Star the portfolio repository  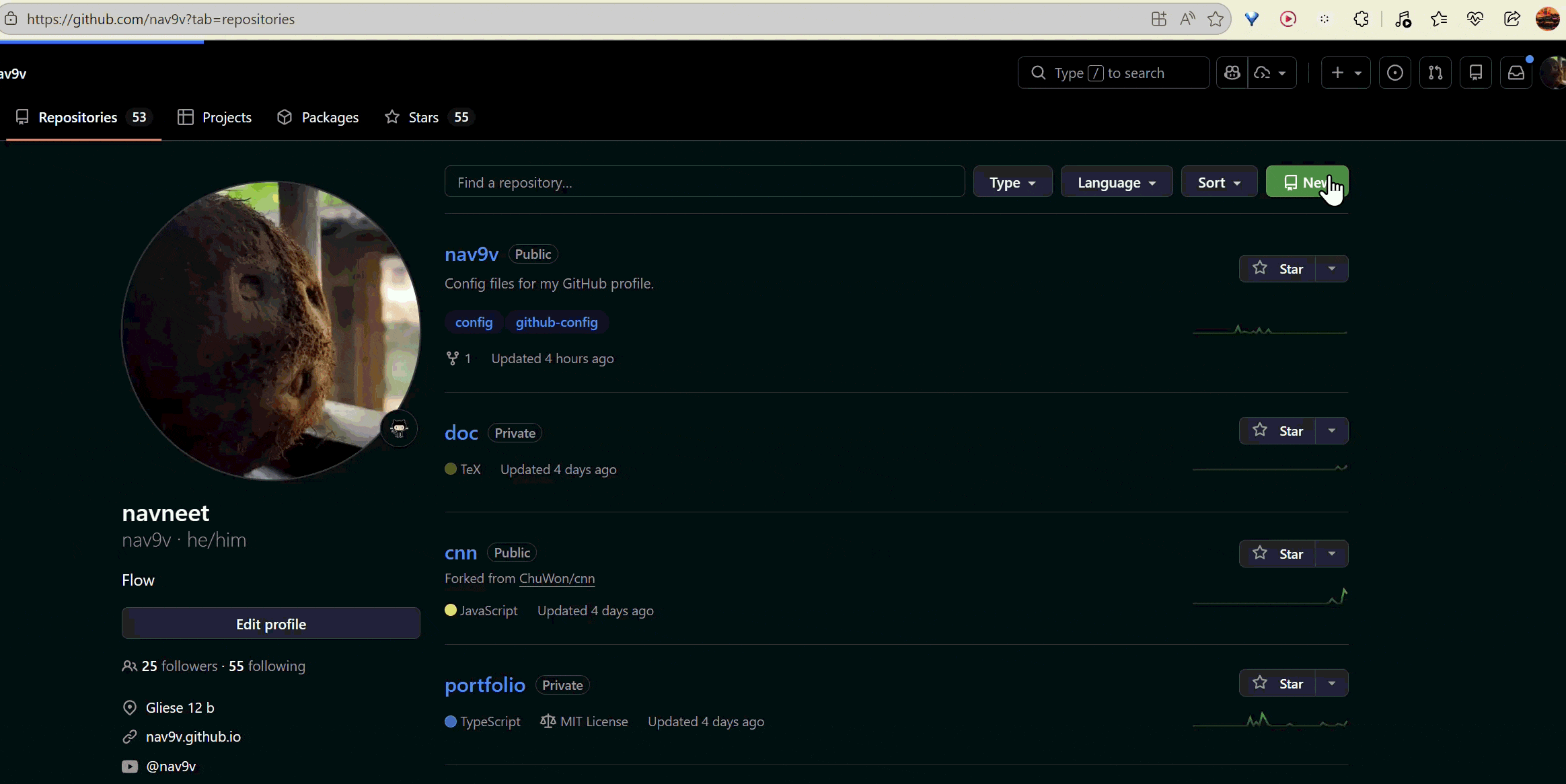coord(1277,684)
